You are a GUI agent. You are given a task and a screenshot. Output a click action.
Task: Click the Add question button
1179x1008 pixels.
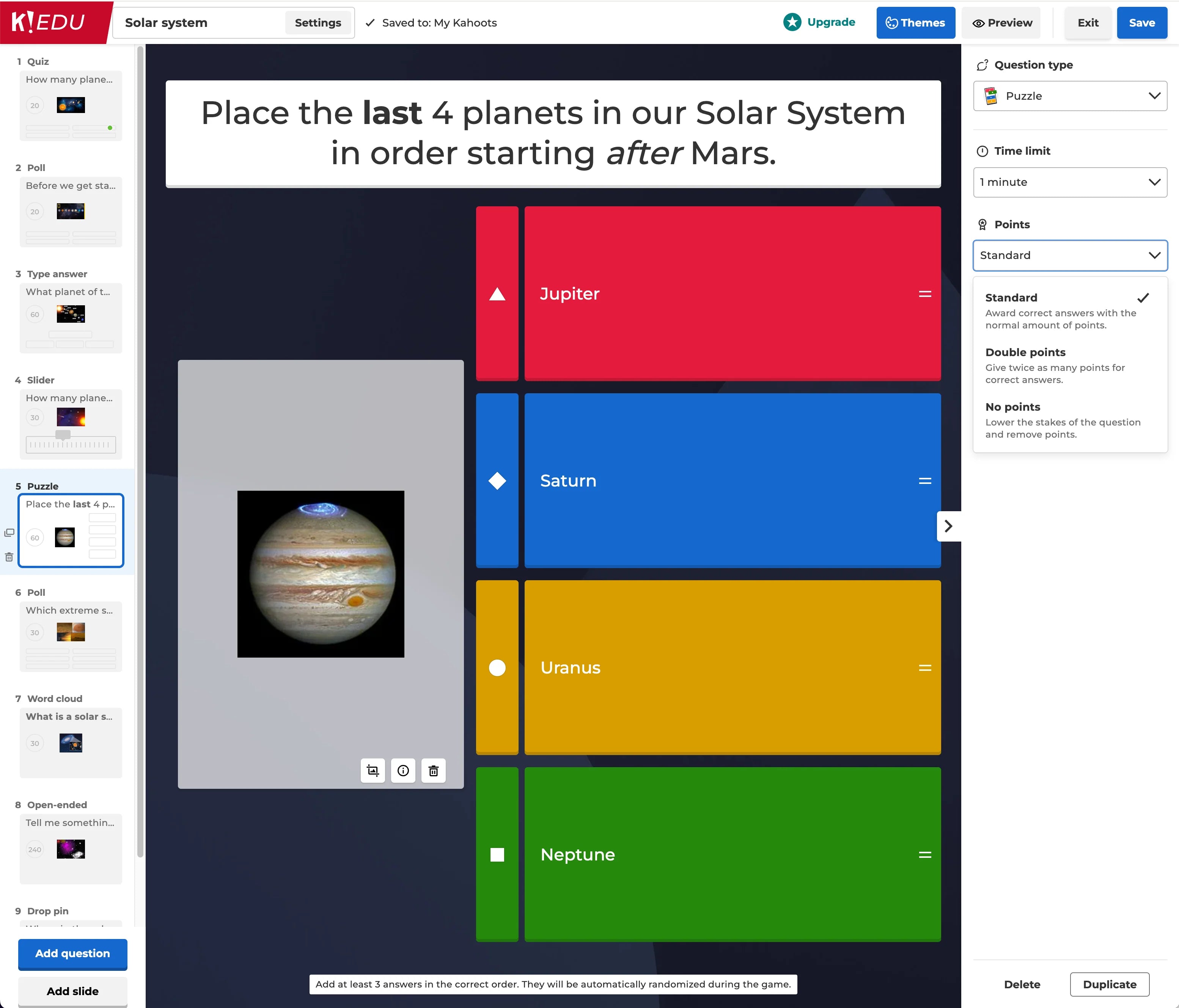72,954
